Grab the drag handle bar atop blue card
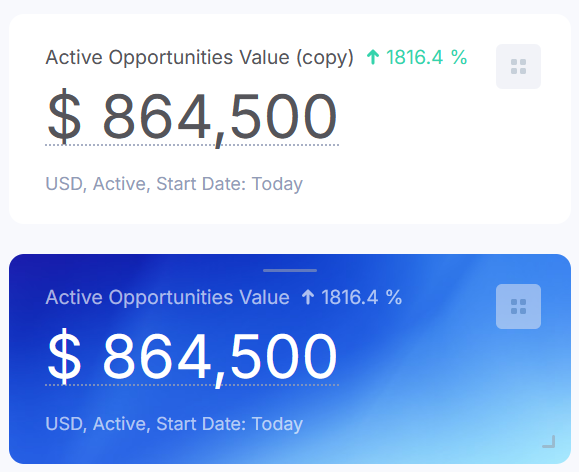 pos(290,270)
